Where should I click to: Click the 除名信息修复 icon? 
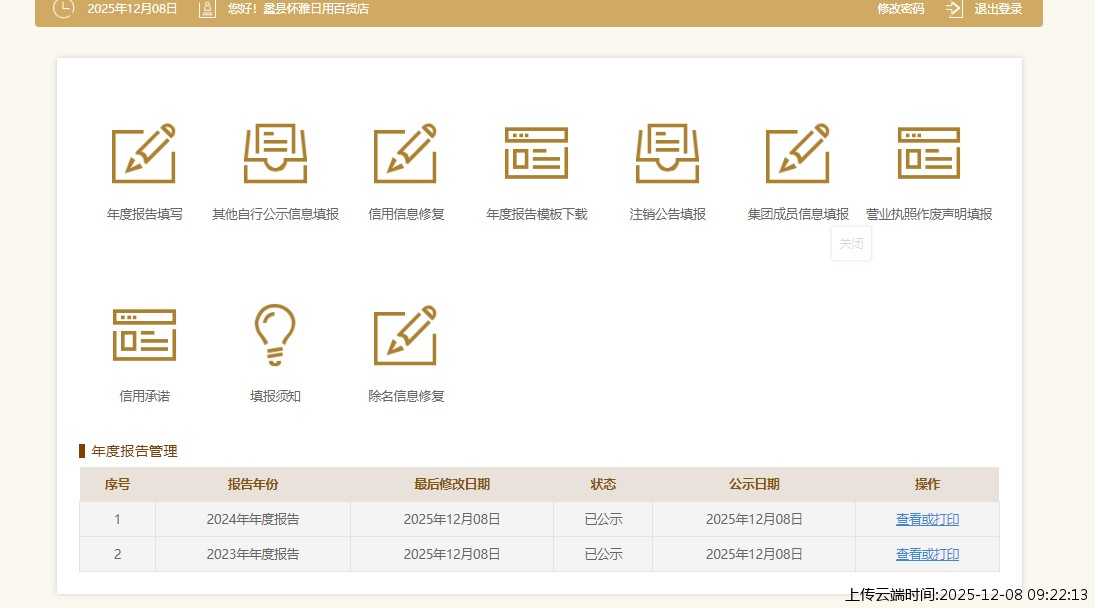(406, 335)
